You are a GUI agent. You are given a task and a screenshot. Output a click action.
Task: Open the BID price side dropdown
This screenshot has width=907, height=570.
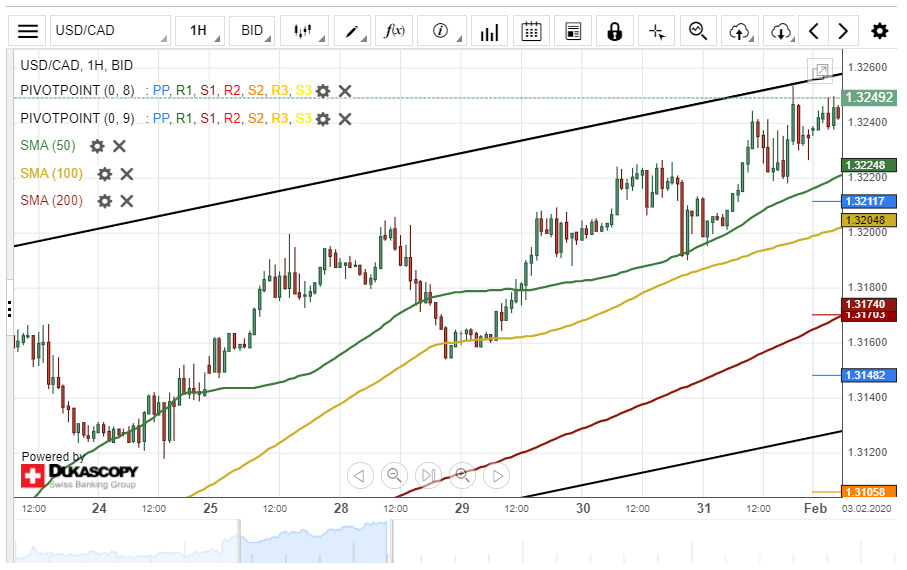point(252,31)
